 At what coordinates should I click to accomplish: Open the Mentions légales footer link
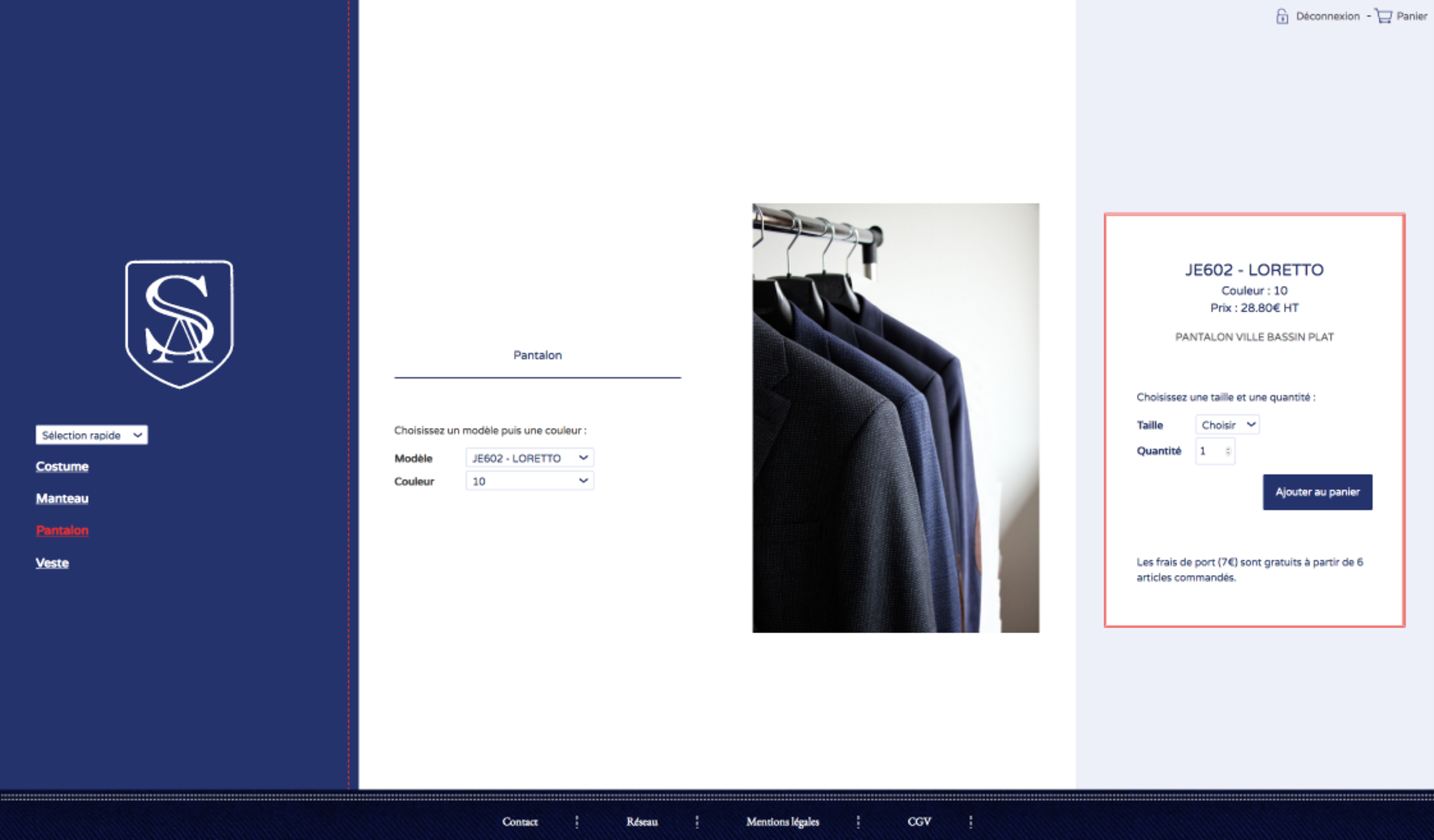[782, 821]
